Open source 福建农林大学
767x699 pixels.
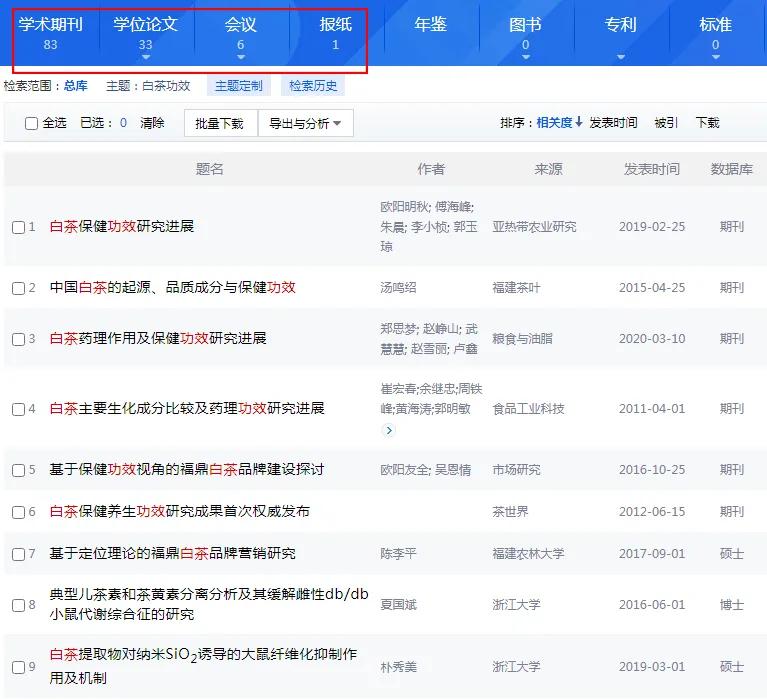tap(528, 554)
